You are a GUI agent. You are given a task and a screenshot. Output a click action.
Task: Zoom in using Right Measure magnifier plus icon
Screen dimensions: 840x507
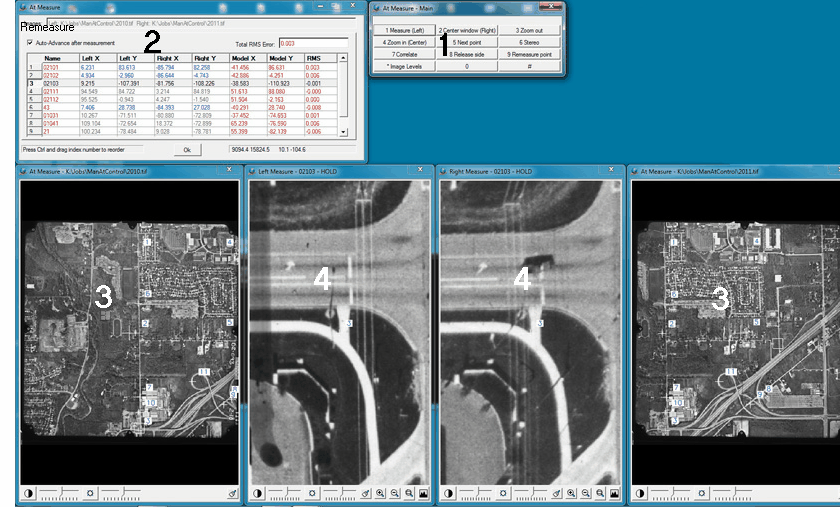(x=571, y=493)
